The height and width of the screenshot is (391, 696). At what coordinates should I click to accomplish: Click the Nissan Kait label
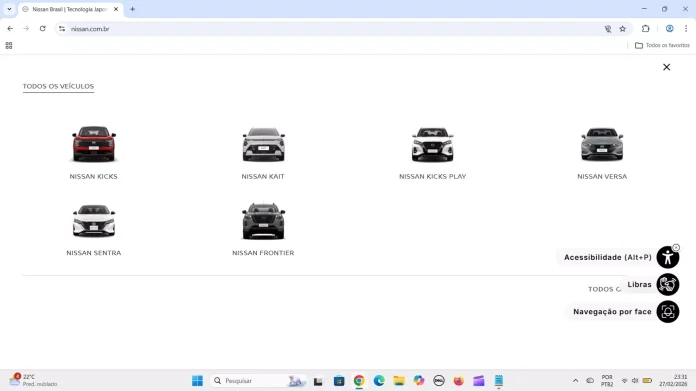(x=263, y=176)
